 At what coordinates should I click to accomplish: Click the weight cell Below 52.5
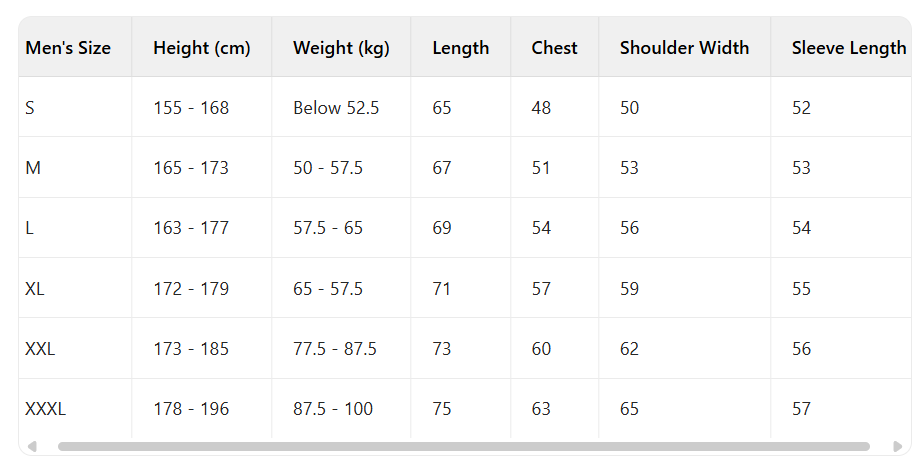point(336,108)
